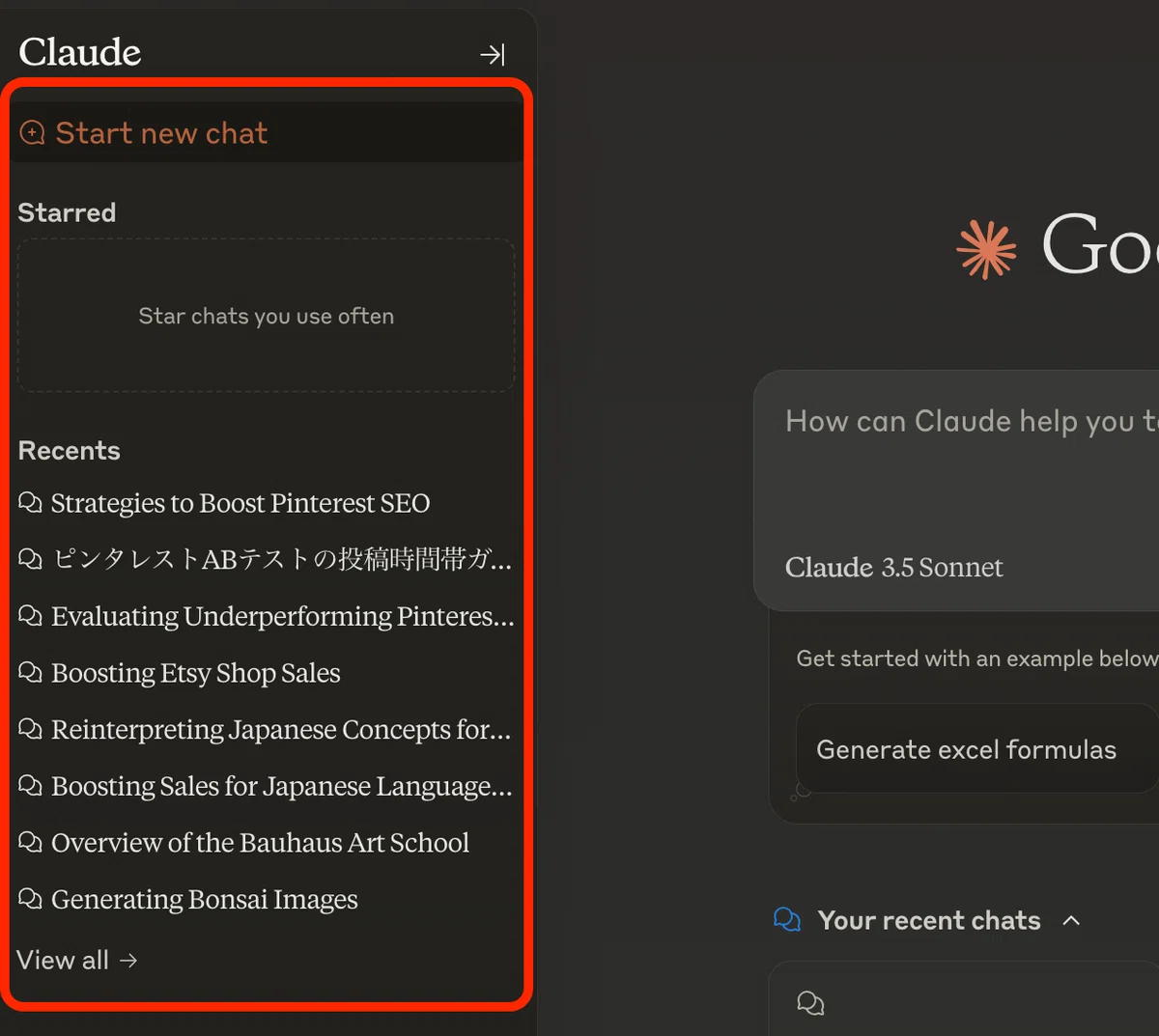Viewport: 1159px width, 1036px height.
Task: Click the Starred section heading
Action: [67, 212]
